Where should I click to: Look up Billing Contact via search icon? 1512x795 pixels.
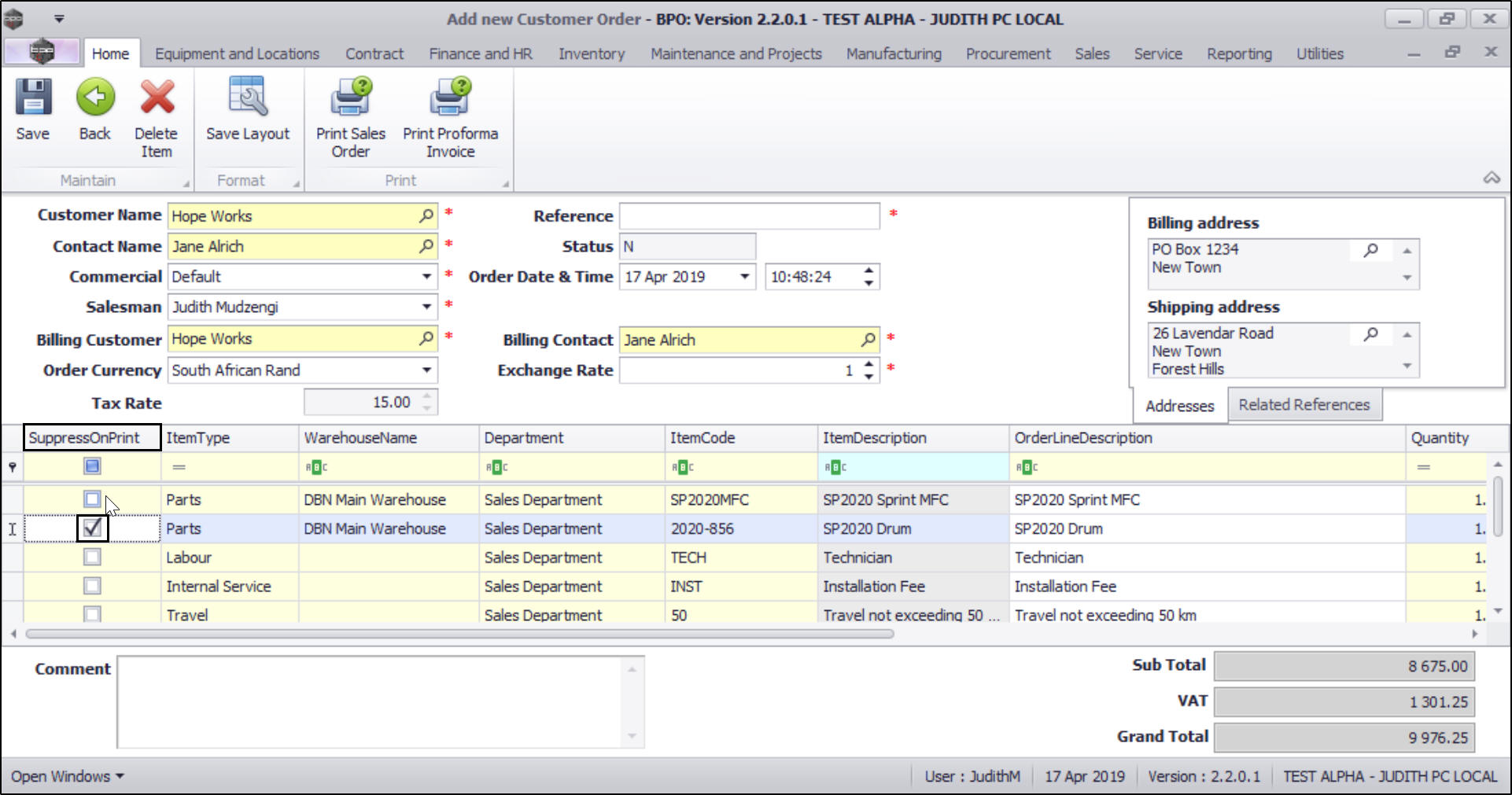(x=867, y=340)
